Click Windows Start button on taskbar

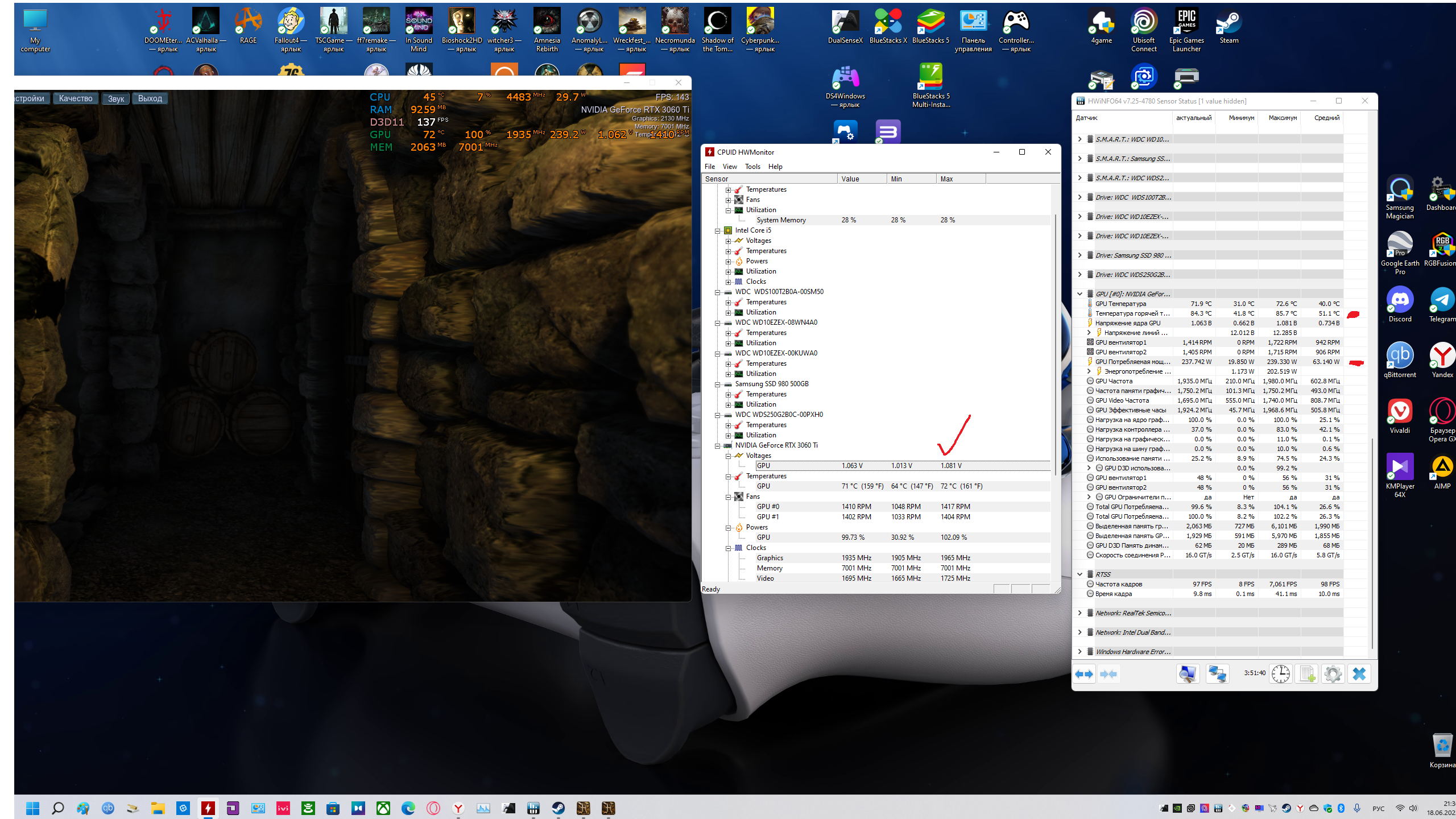coord(32,808)
